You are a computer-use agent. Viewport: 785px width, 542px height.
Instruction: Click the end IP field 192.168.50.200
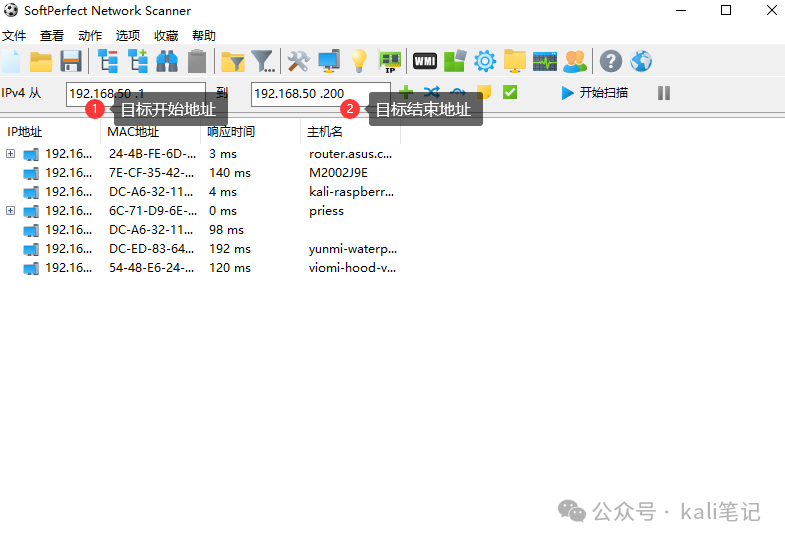(x=320, y=94)
